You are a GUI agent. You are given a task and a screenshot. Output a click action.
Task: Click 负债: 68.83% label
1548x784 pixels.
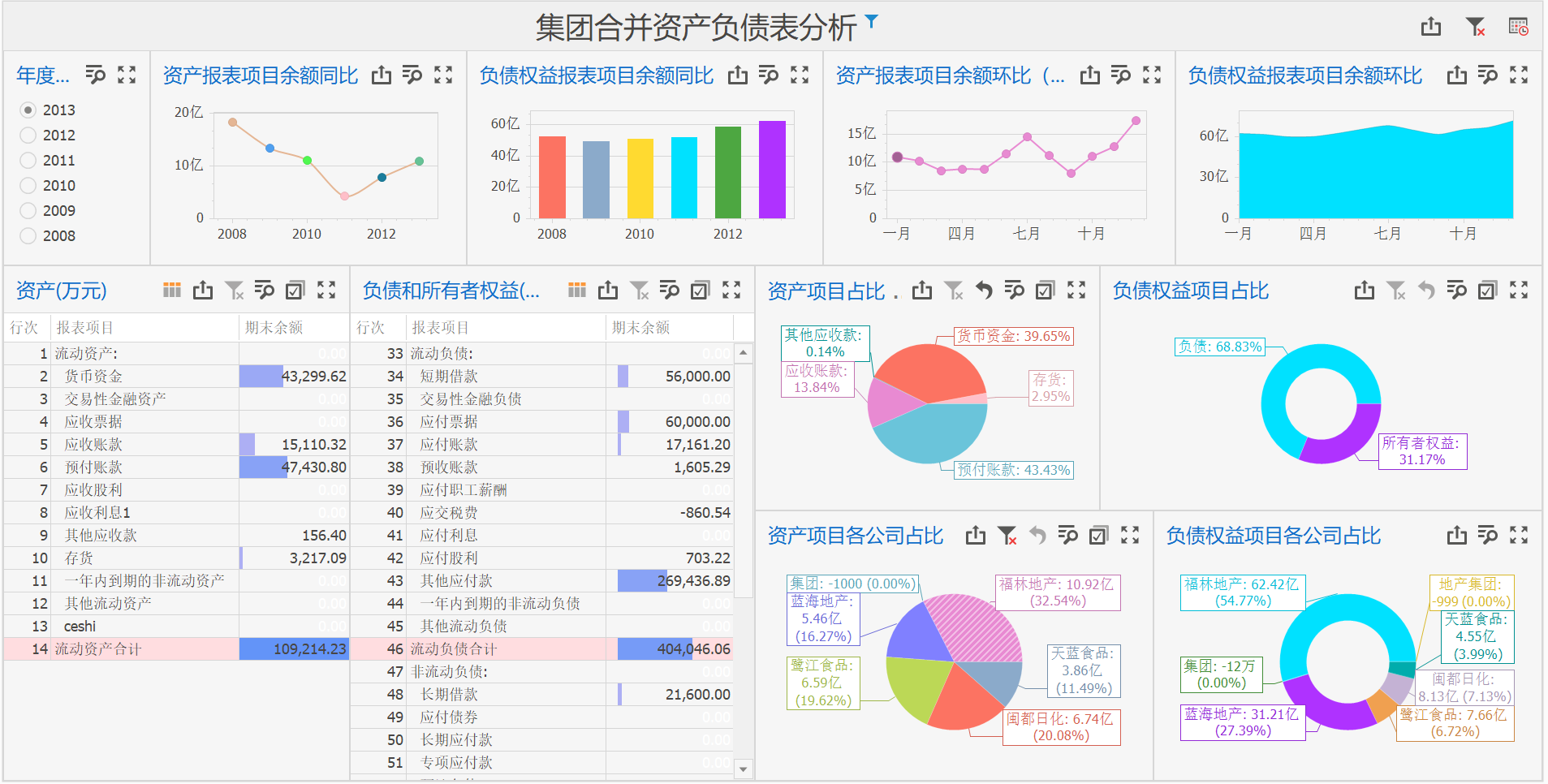tap(1220, 347)
